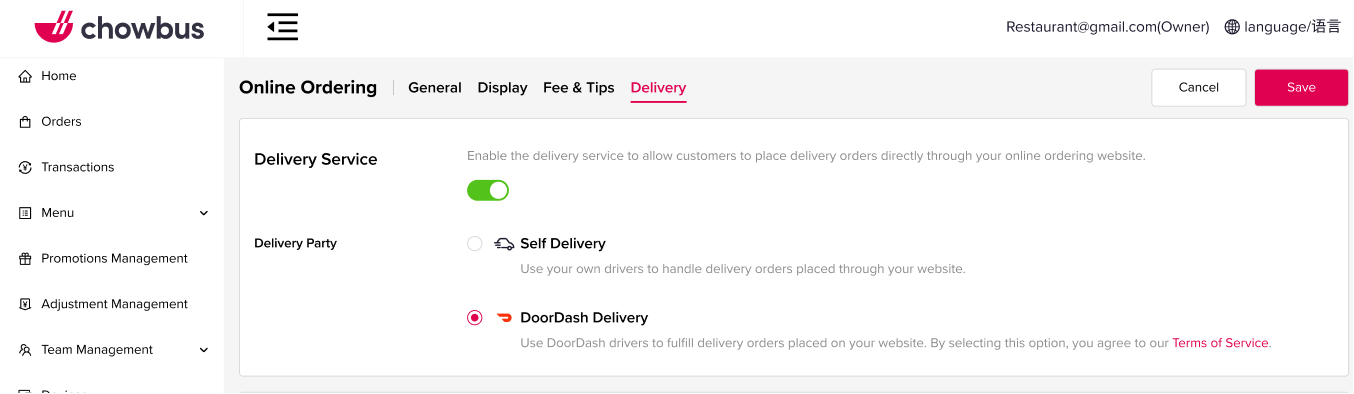Click the Orders bag icon
1354x394 pixels.
[26, 122]
